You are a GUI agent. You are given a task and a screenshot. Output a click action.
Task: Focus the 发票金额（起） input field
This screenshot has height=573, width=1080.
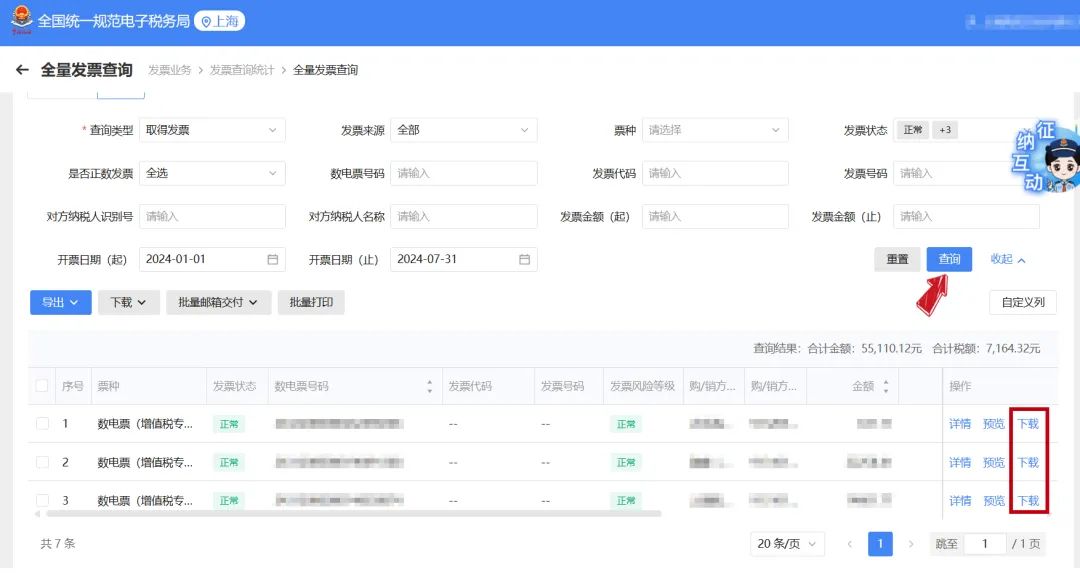[x=715, y=216]
